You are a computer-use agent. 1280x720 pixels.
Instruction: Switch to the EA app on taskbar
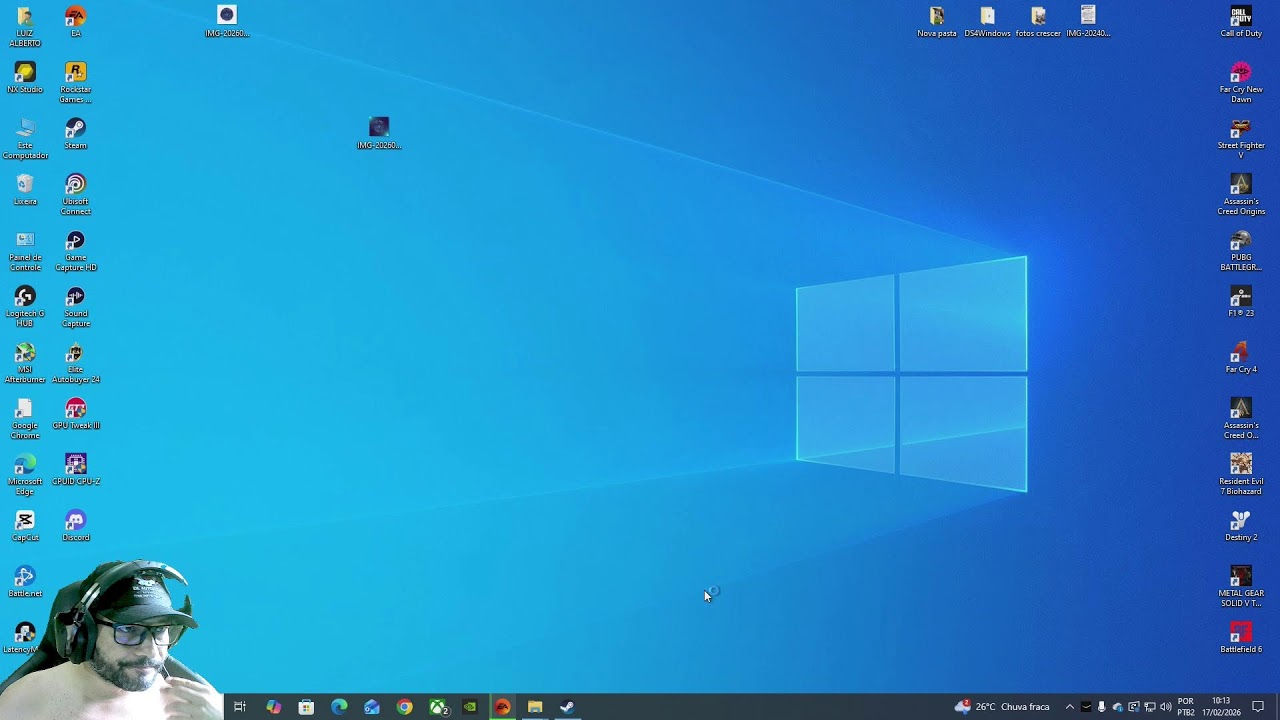pos(502,707)
